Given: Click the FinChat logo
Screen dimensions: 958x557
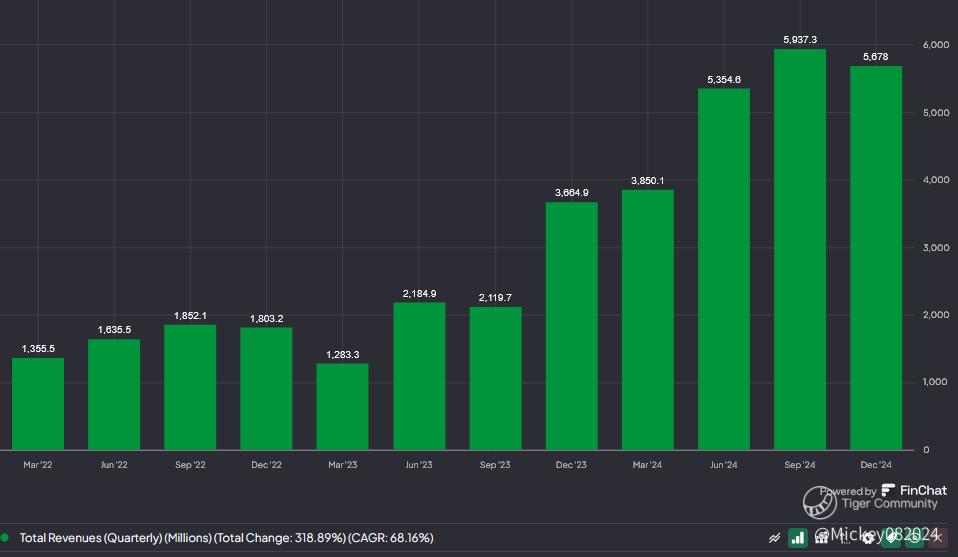Looking at the screenshot, I should tap(889, 491).
